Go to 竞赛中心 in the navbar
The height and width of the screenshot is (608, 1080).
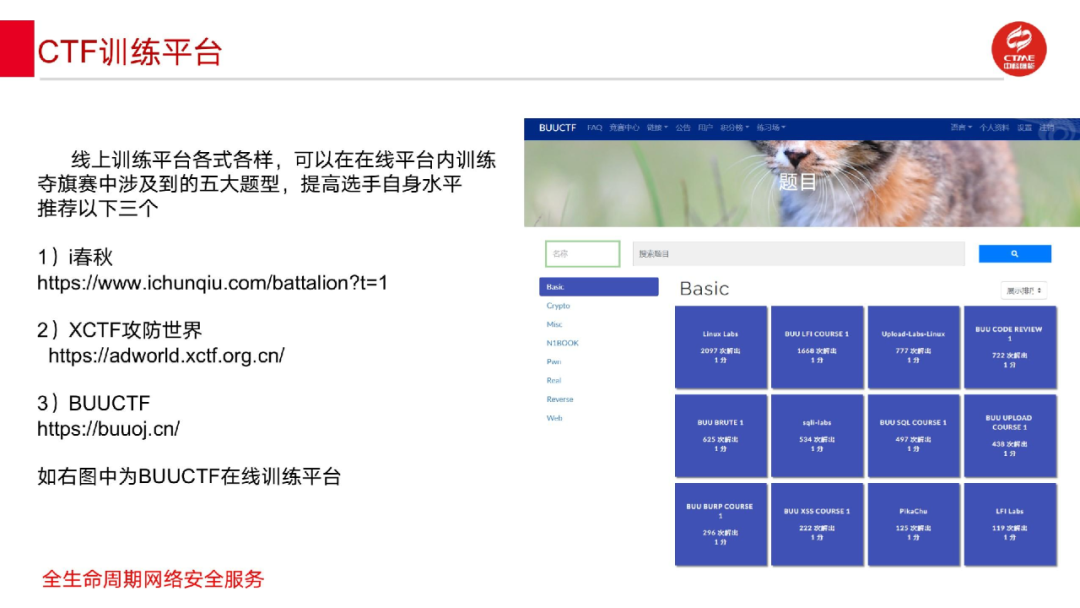pos(624,127)
